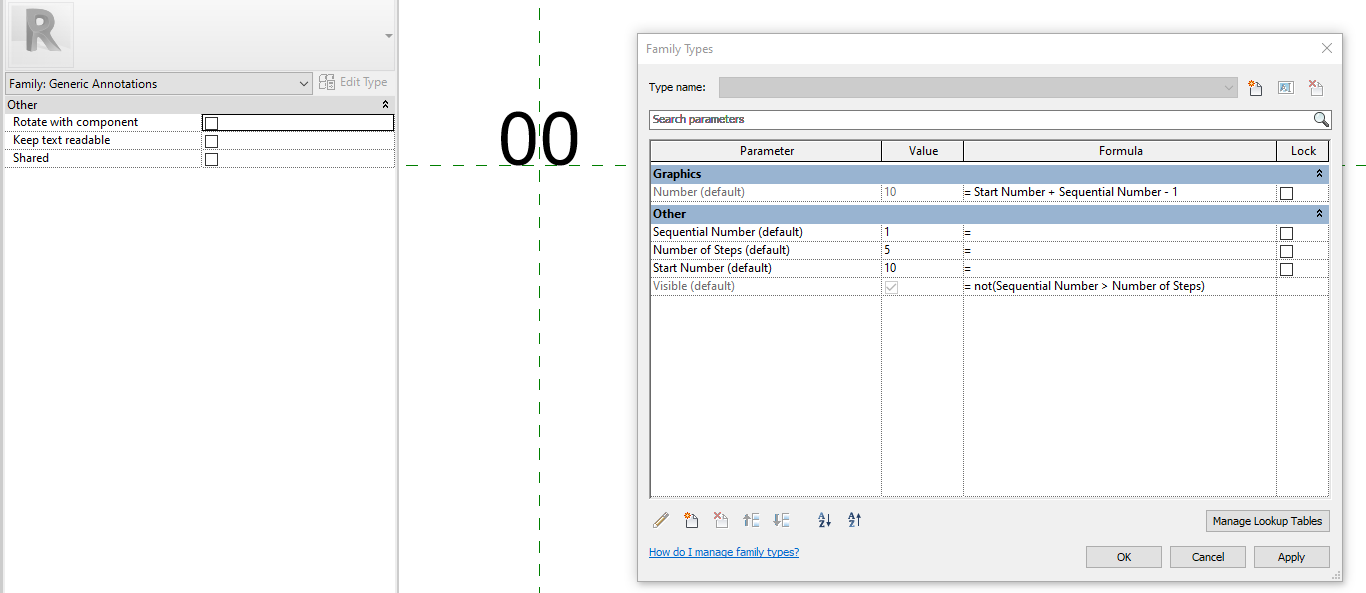The image size is (1366, 593).
Task: Open the Family: Generic Annotations dropdown
Action: tap(159, 84)
